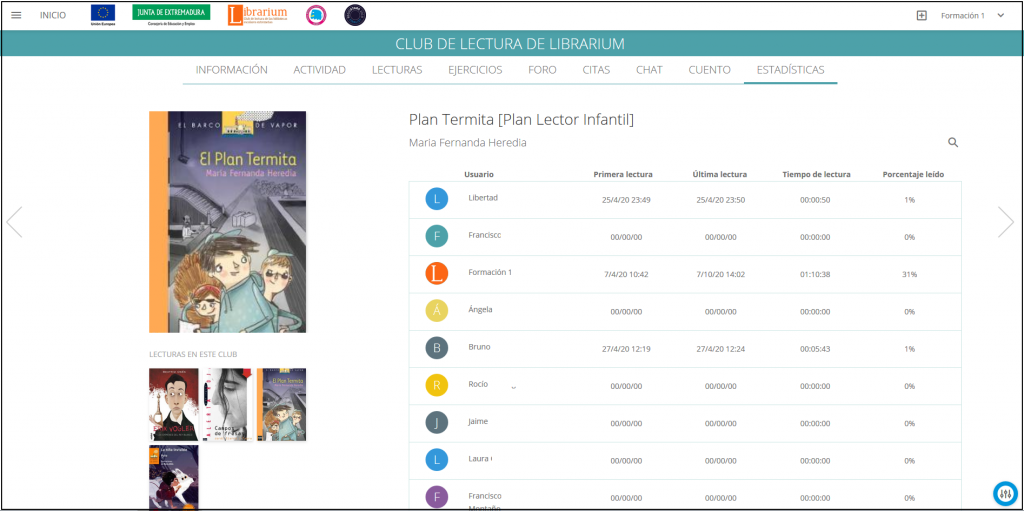This screenshot has height=511, width=1024.
Task: Open the Erik Vogler book thumbnail
Action: (174, 404)
